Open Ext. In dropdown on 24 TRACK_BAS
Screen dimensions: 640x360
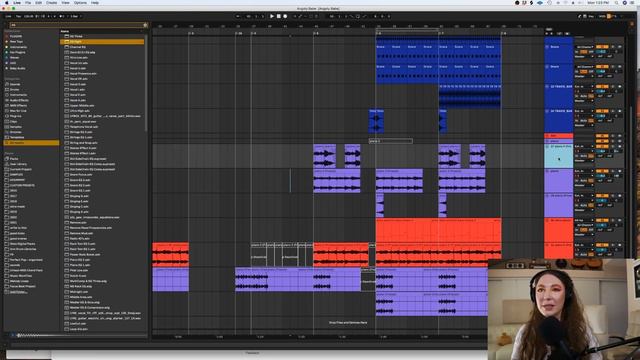pos(584,111)
